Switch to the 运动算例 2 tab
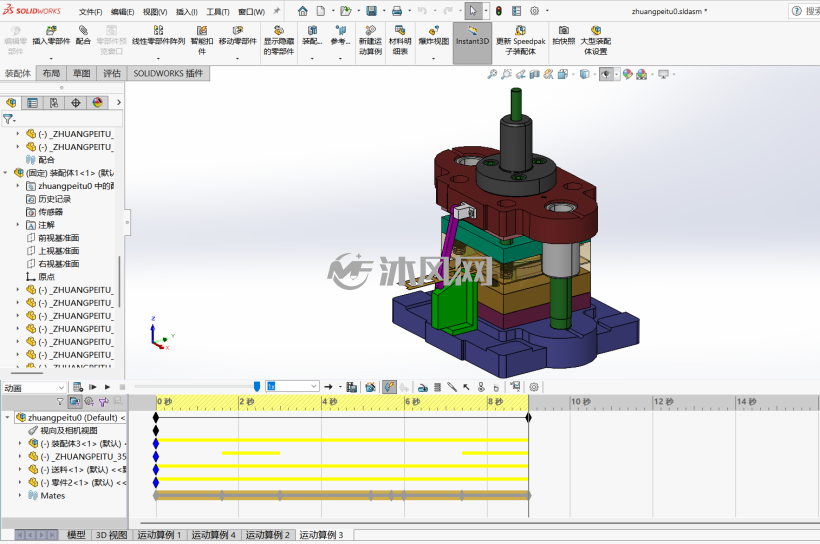 pyautogui.click(x=267, y=535)
